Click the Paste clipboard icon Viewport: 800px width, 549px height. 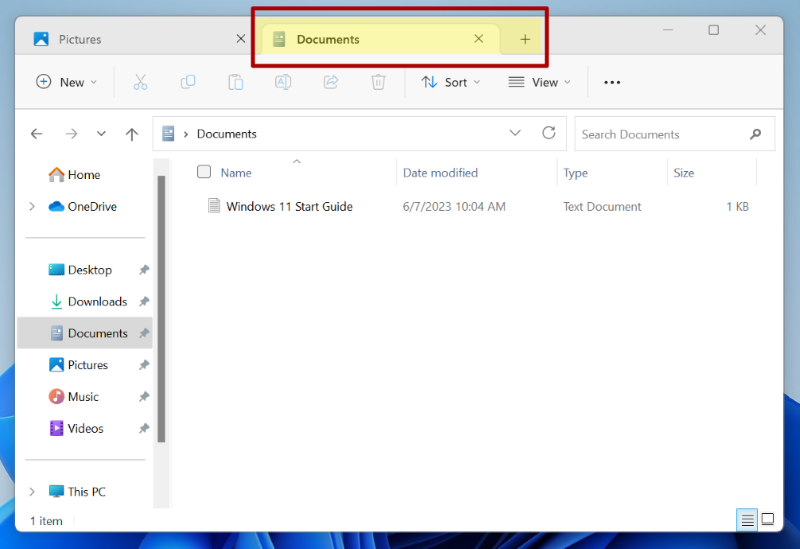tap(235, 82)
